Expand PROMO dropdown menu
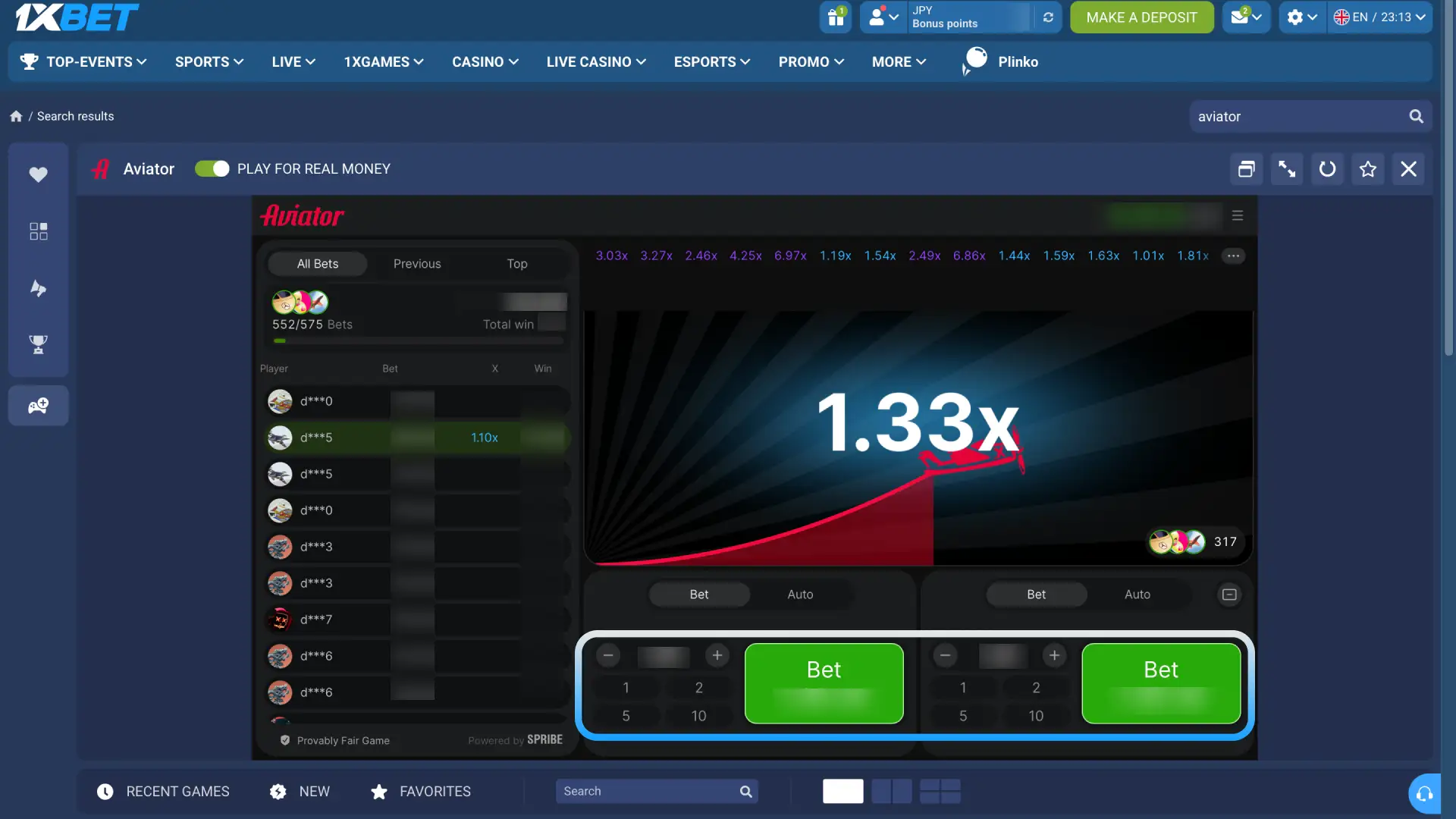This screenshot has width=1456, height=819. 811,62
